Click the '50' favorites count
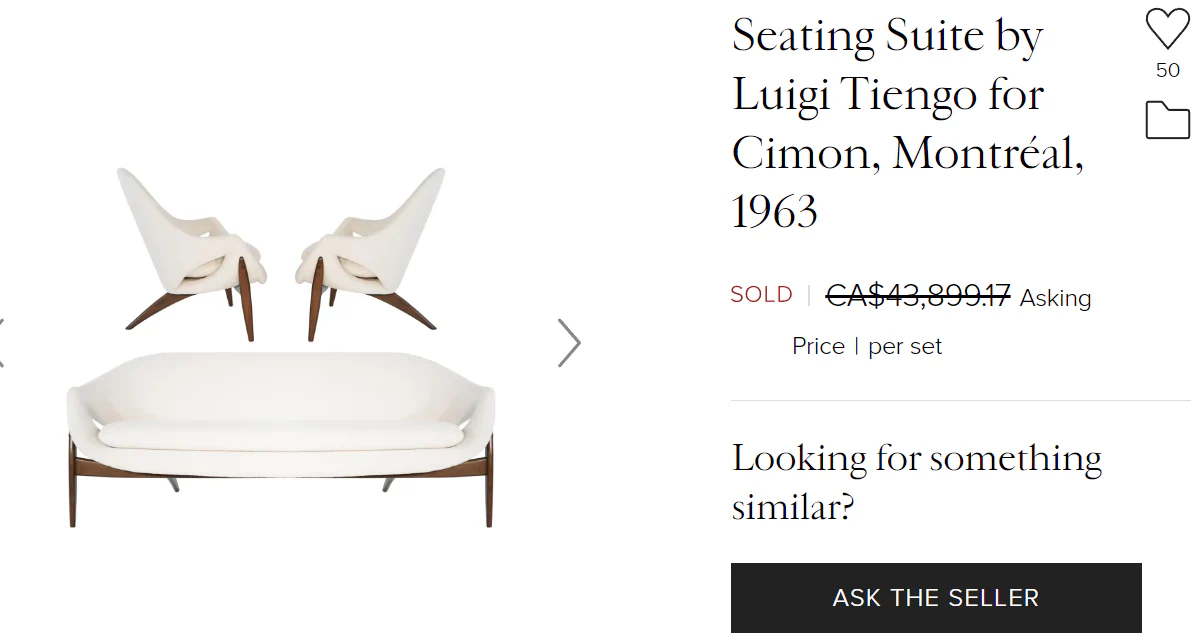The image size is (1193, 639). tap(1167, 70)
